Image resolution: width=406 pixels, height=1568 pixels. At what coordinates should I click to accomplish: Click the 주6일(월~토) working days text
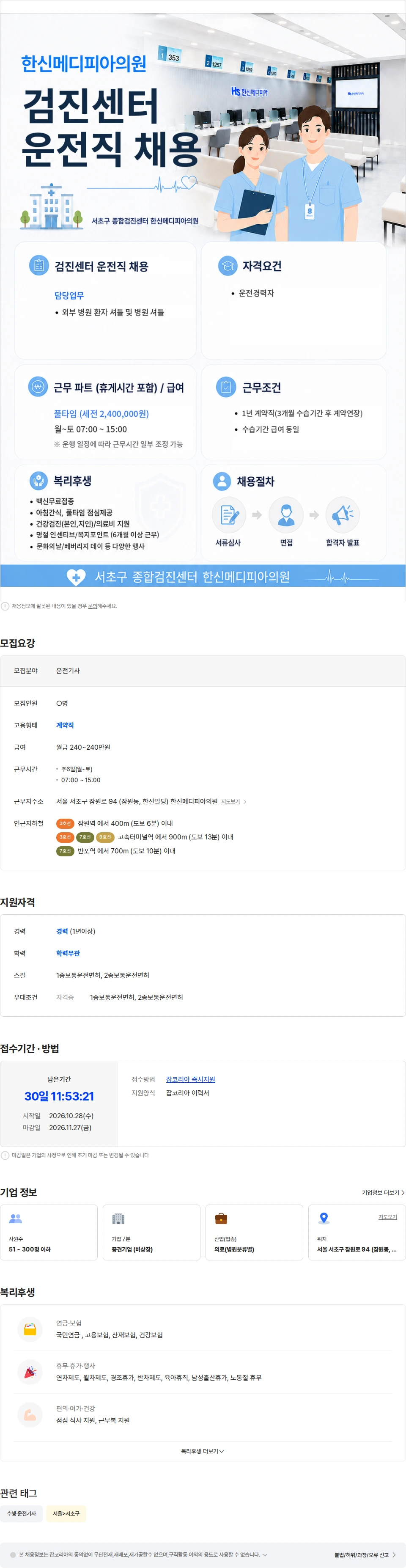pyautogui.click(x=77, y=769)
